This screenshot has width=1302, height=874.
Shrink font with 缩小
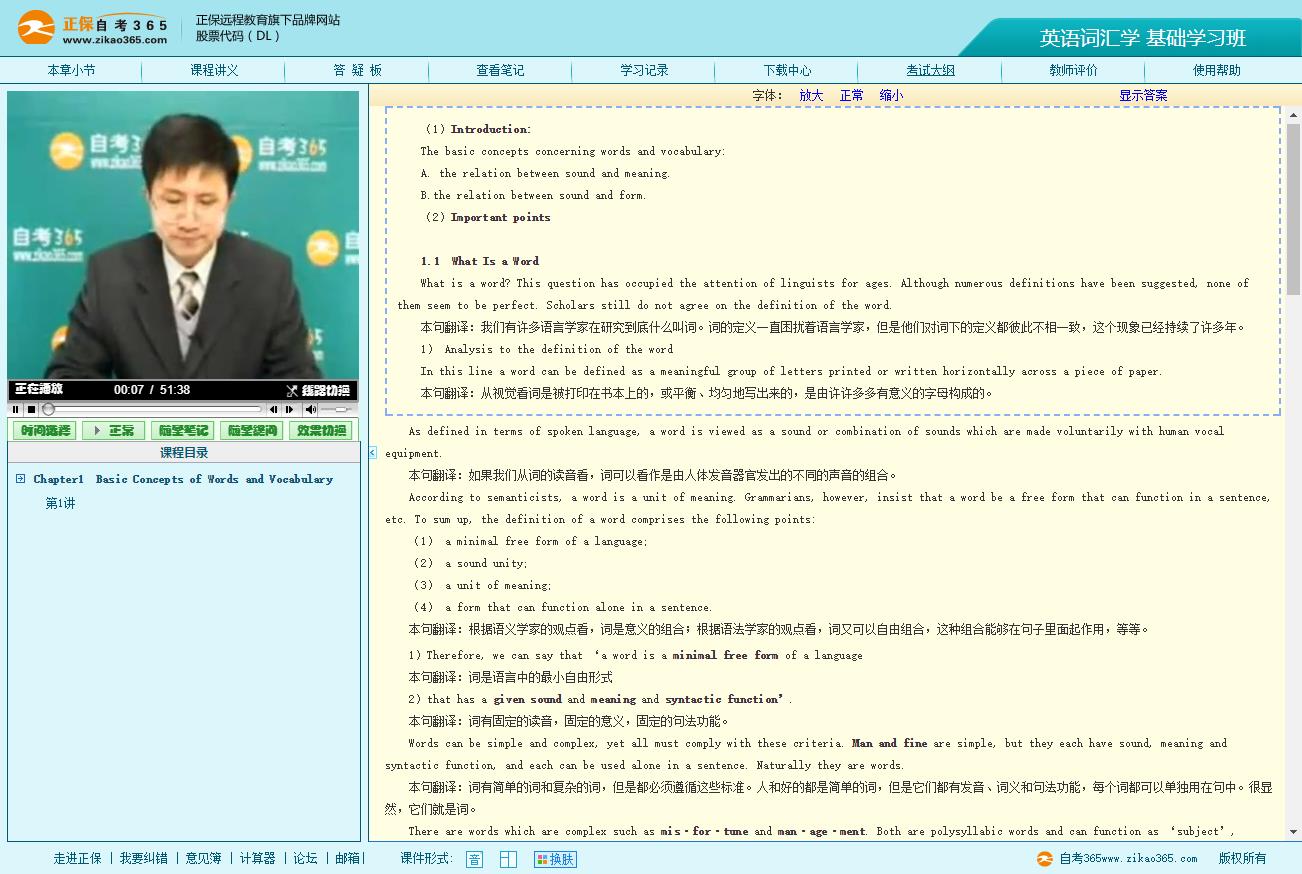(x=891, y=95)
